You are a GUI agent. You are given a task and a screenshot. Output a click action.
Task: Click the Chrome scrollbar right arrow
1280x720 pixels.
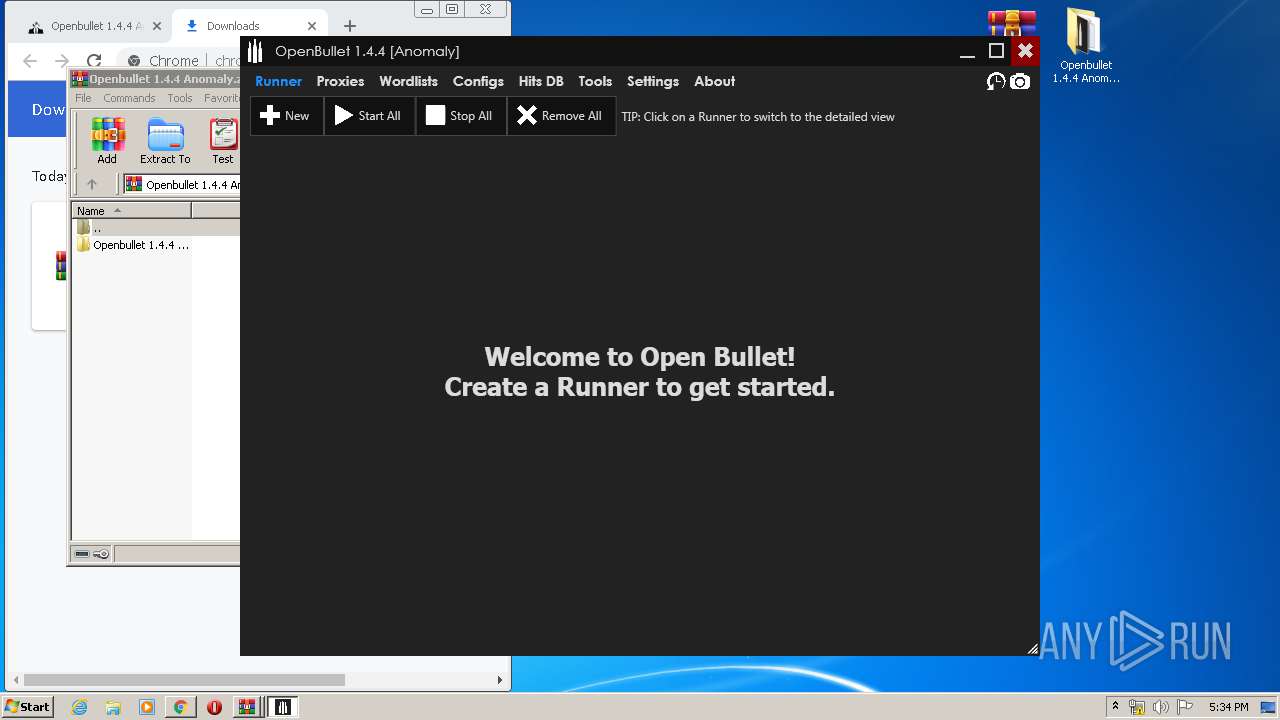click(500, 680)
